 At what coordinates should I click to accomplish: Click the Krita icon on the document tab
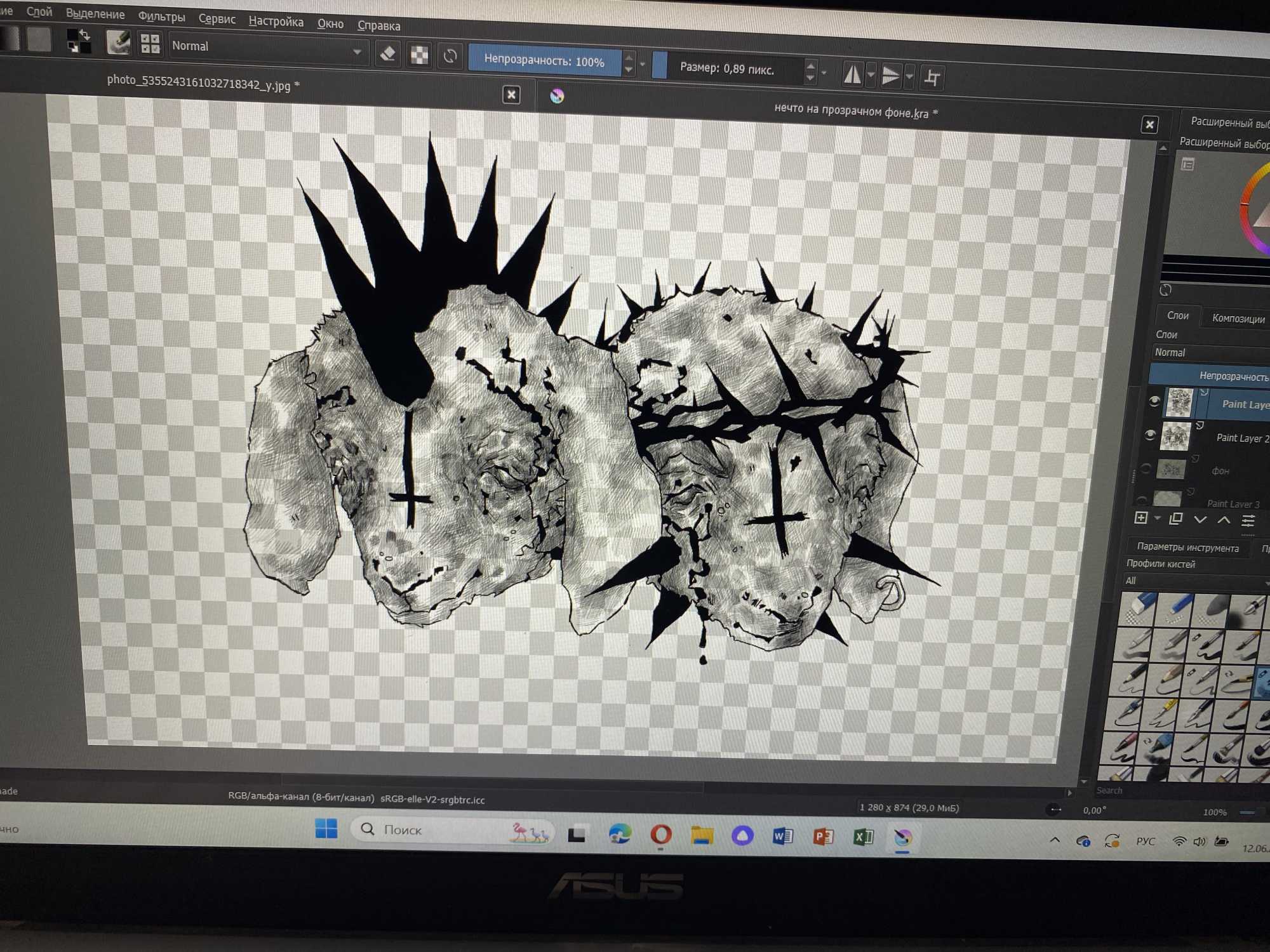click(557, 96)
